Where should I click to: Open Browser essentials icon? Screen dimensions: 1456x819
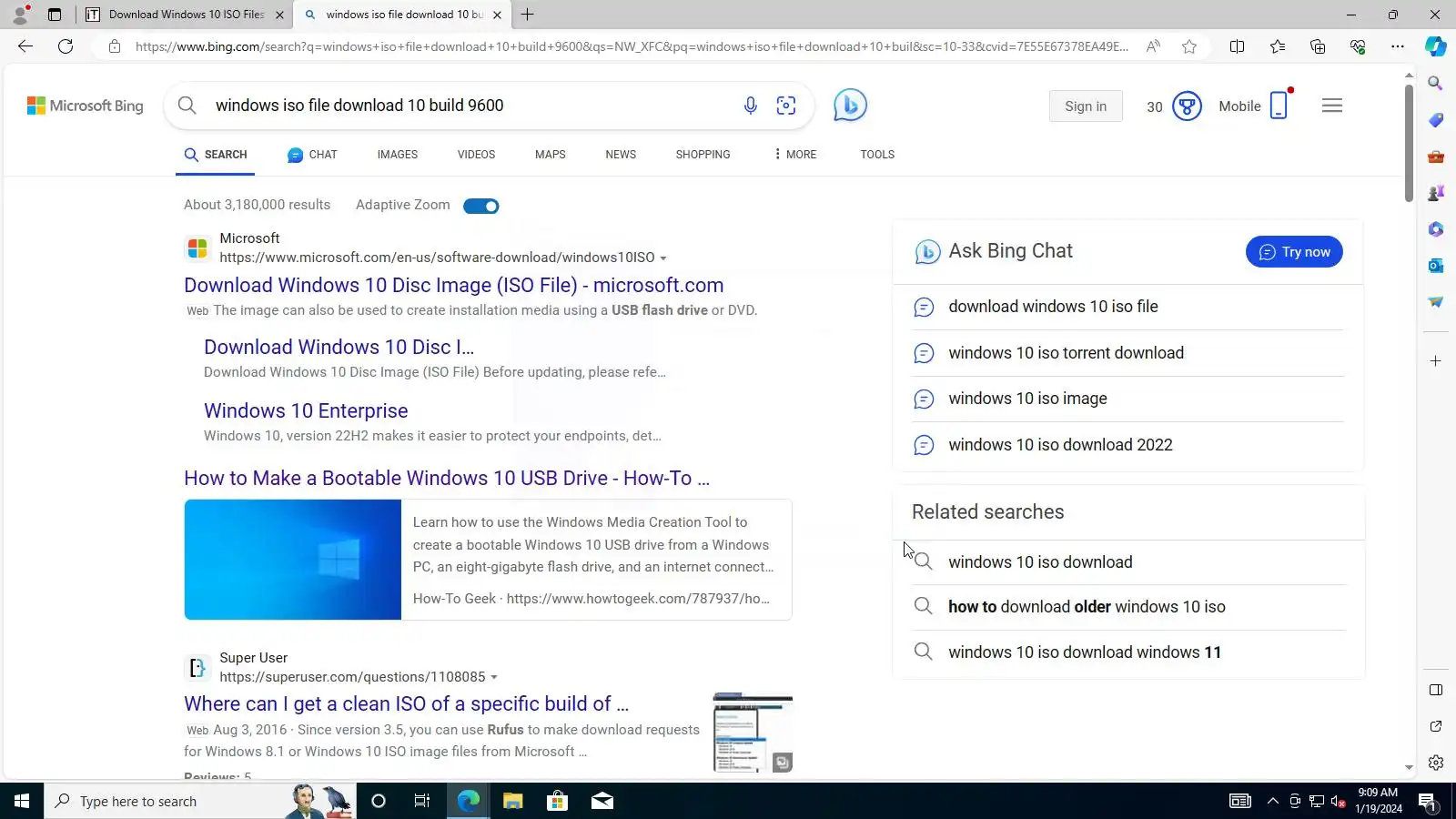click(1358, 46)
